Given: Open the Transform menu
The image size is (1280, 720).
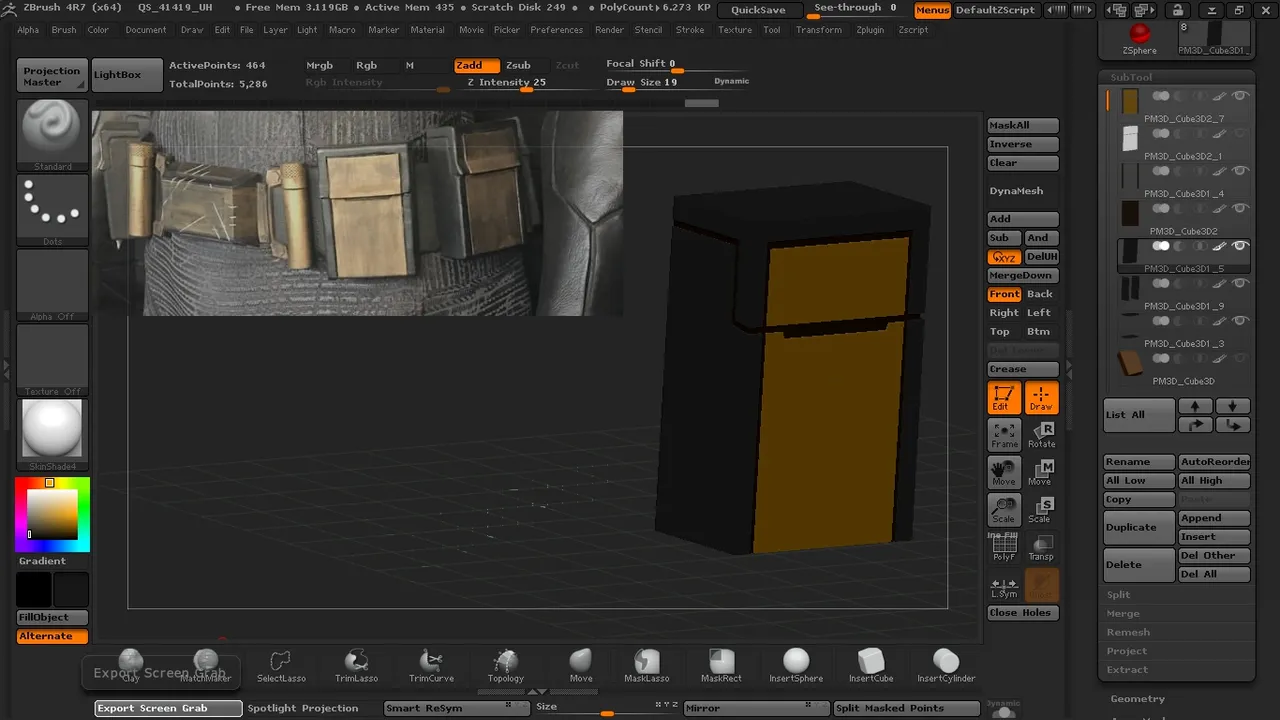Looking at the screenshot, I should pos(819,30).
